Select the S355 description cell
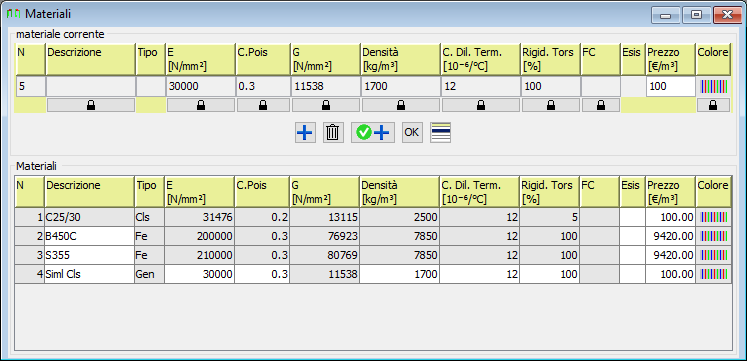Screen dimensions: 747x361 [x=90, y=255]
